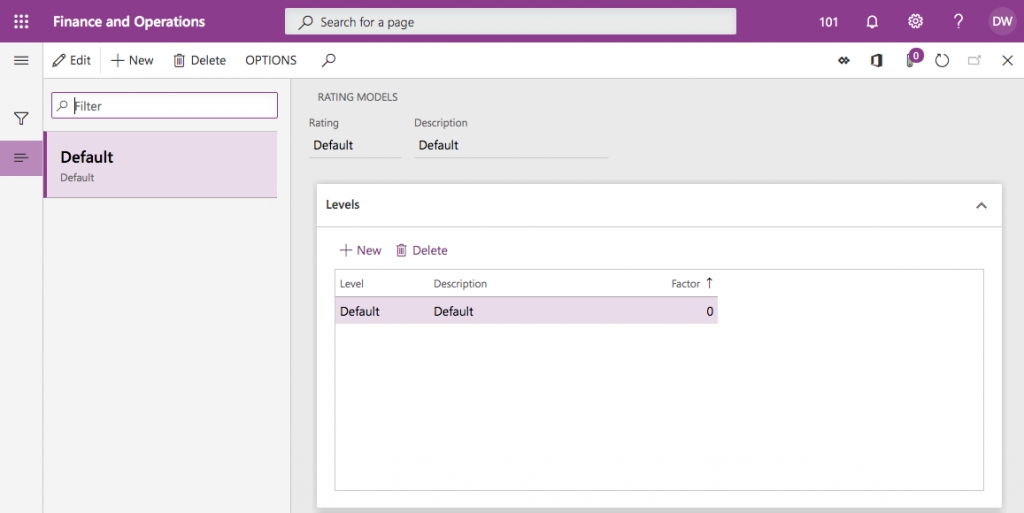Toggle the list view sidebar icon
Viewport: 1024px width, 513px height.
pos(21,158)
